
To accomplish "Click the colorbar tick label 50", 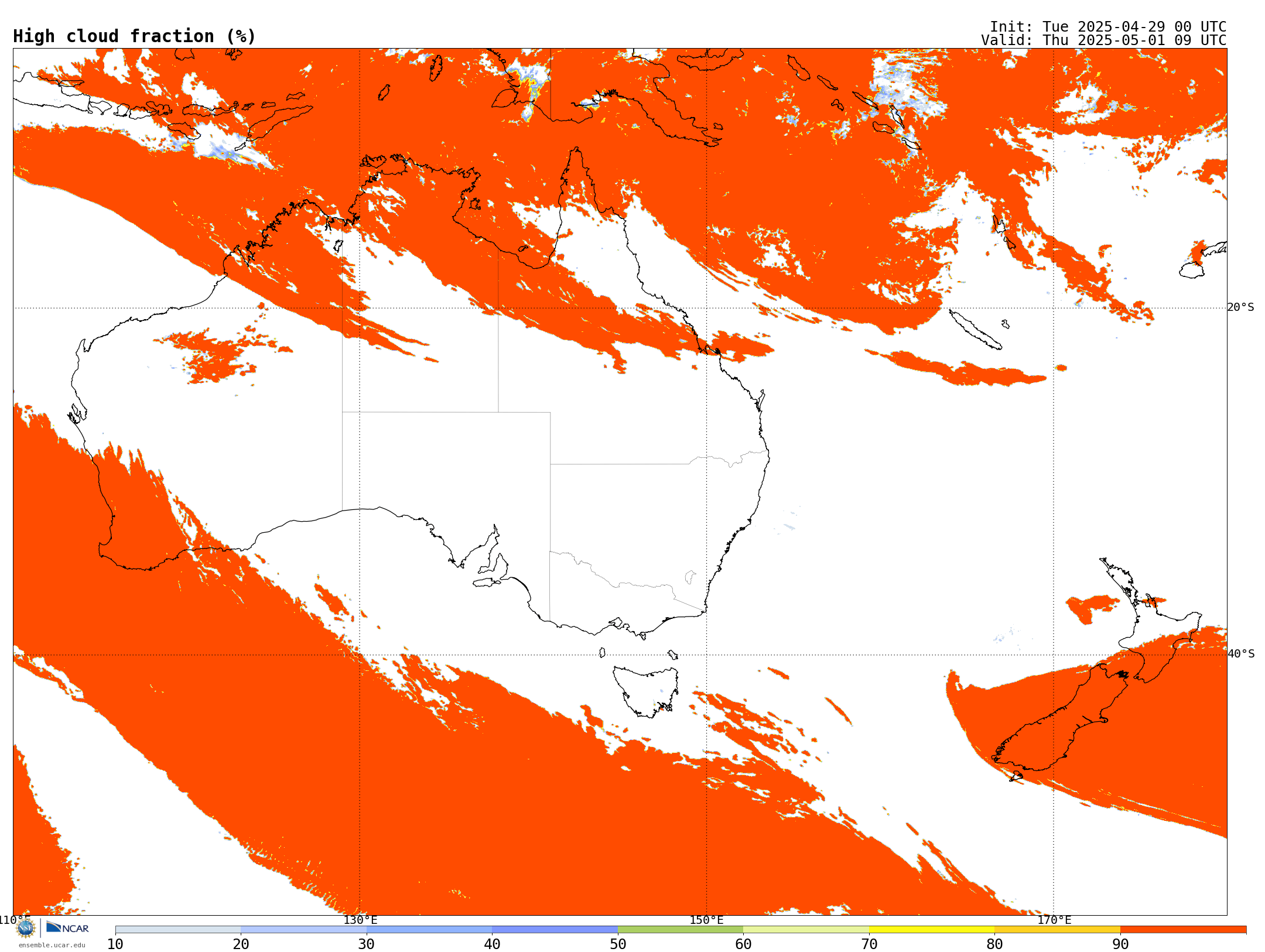I will click(x=618, y=944).
